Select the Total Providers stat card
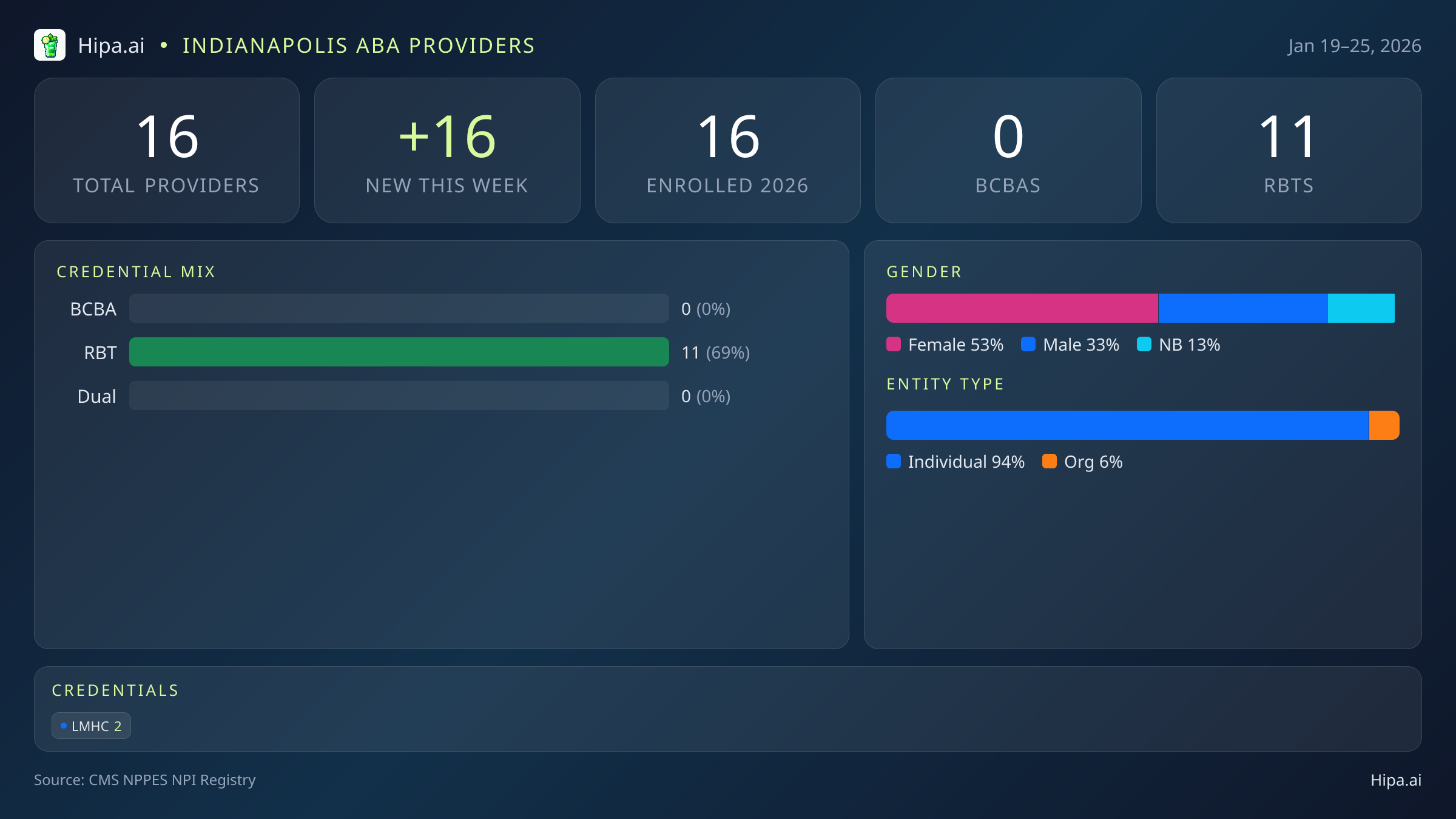The height and width of the screenshot is (819, 1456). click(x=167, y=150)
